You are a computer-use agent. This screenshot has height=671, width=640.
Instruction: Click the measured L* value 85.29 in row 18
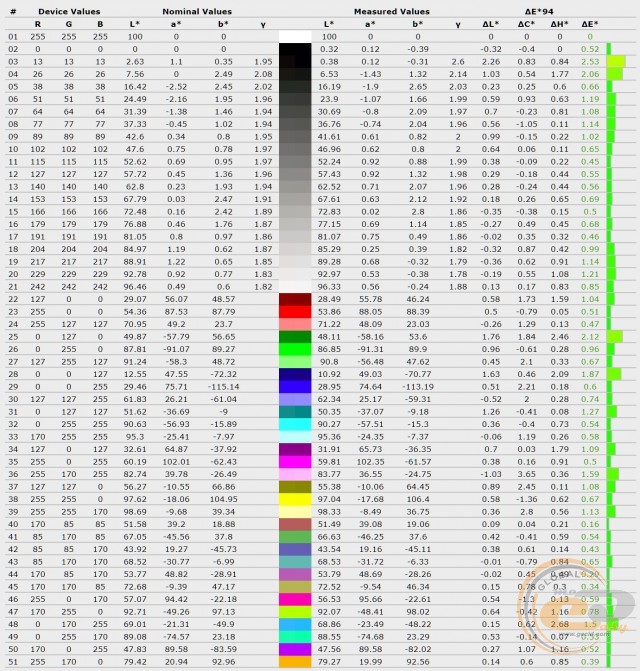click(x=329, y=249)
